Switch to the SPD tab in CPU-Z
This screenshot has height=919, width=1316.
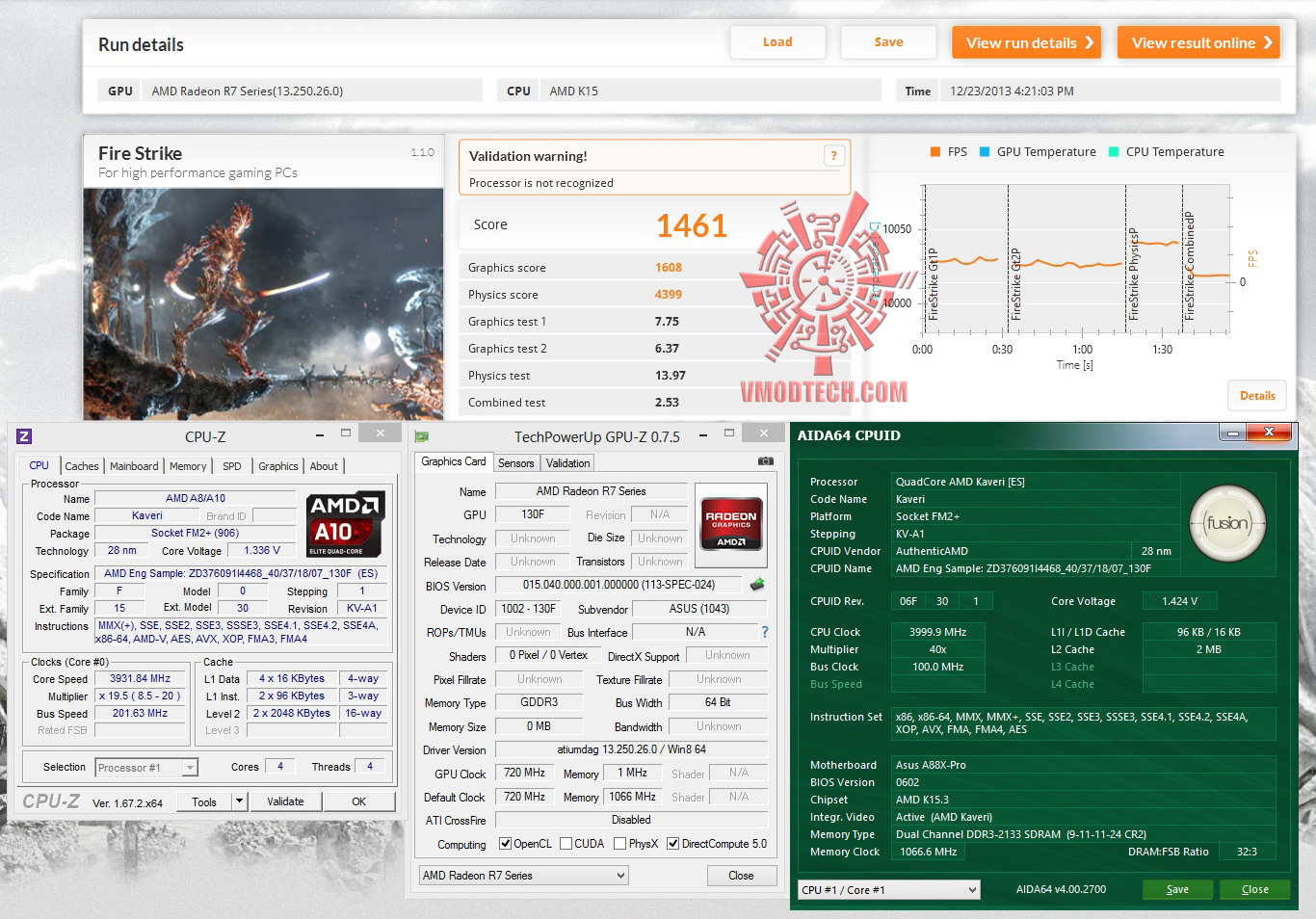coord(232,466)
